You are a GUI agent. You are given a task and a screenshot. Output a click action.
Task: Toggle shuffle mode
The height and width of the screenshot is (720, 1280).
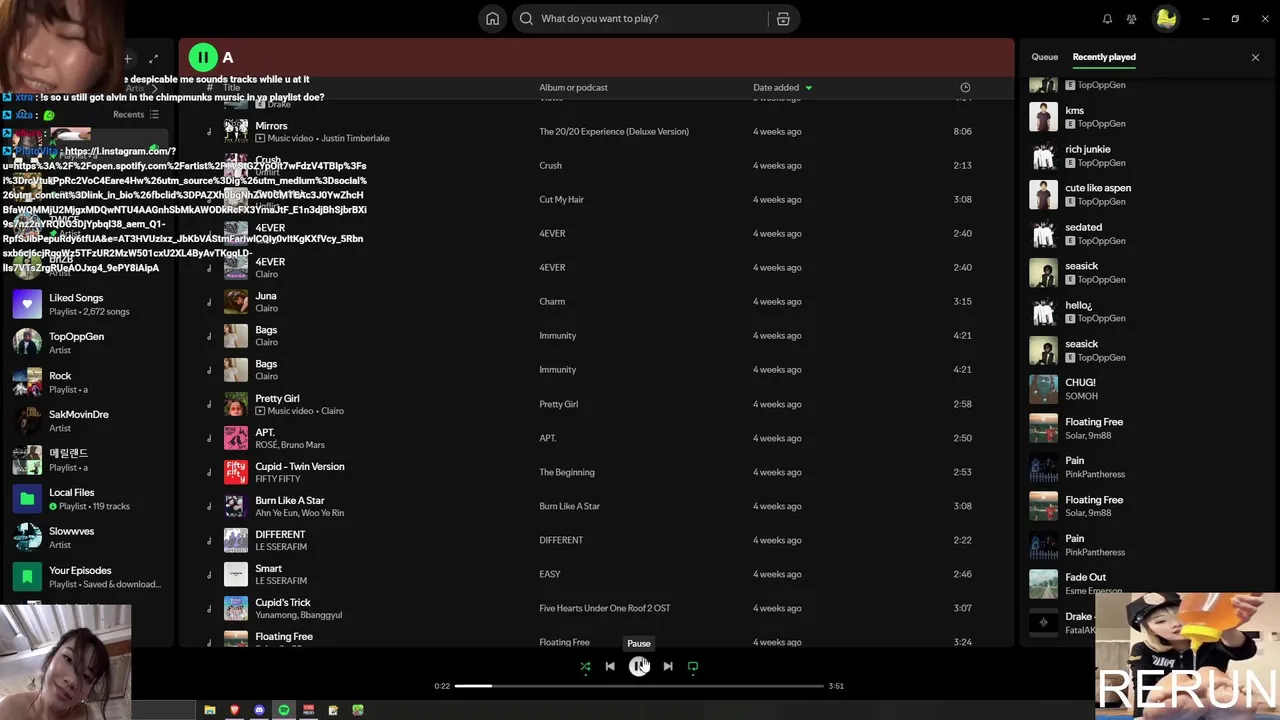[585, 666]
